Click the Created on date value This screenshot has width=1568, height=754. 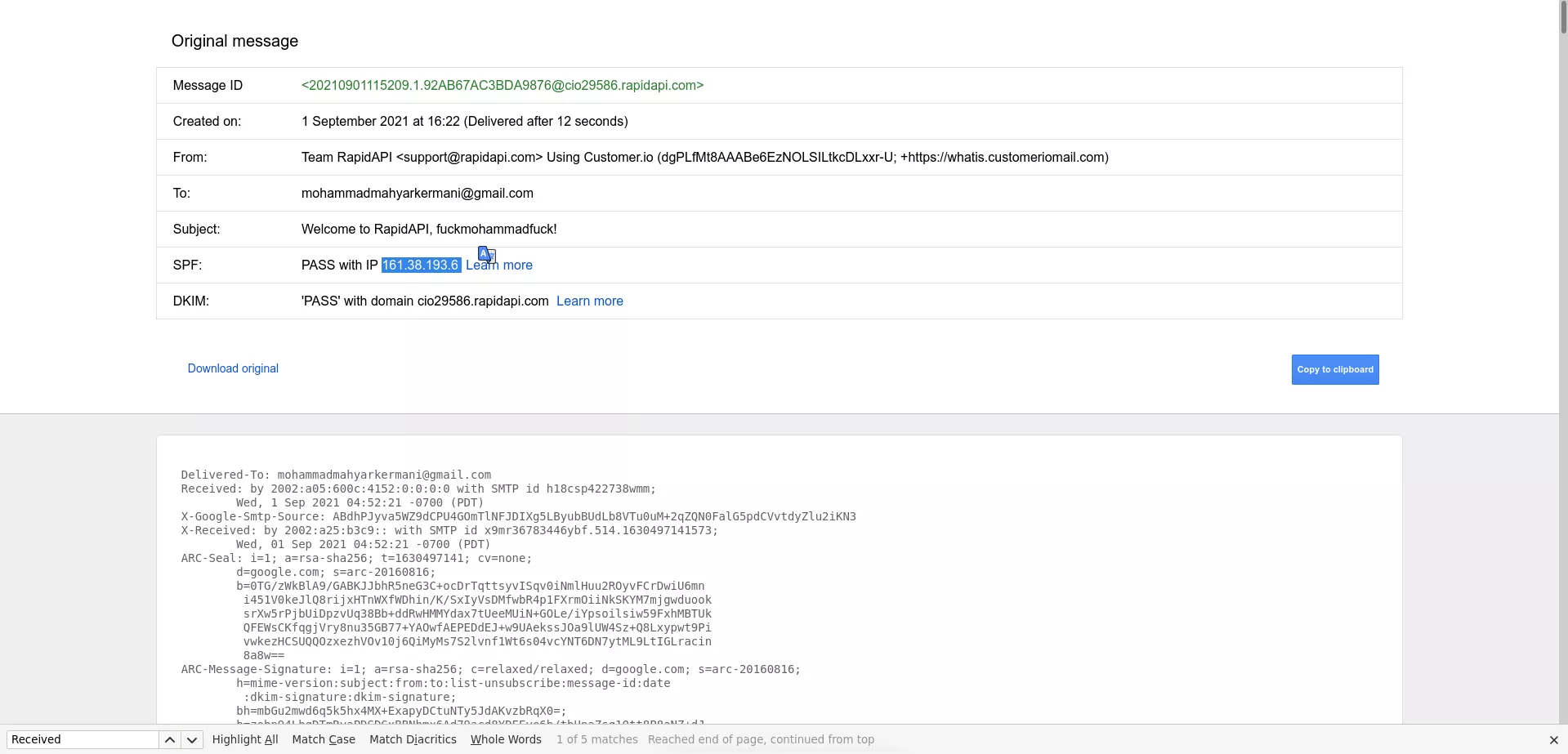(465, 122)
